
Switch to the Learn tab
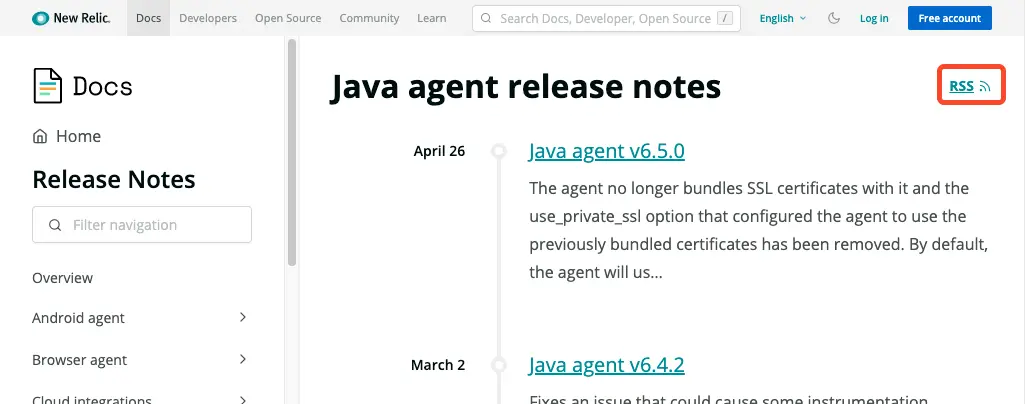431,18
